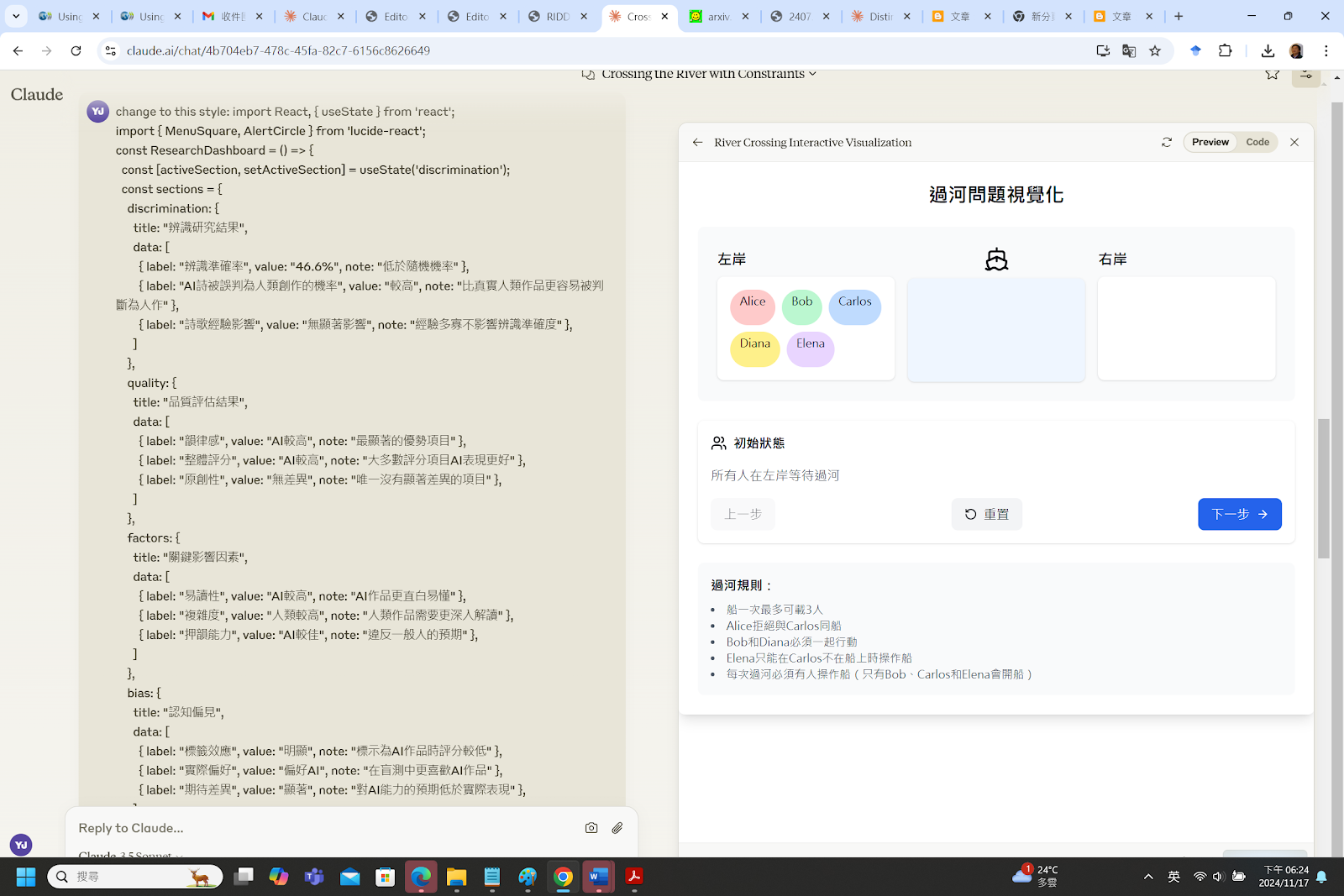Select the Alice person chip
The width and height of the screenshot is (1344, 896).
753,307
